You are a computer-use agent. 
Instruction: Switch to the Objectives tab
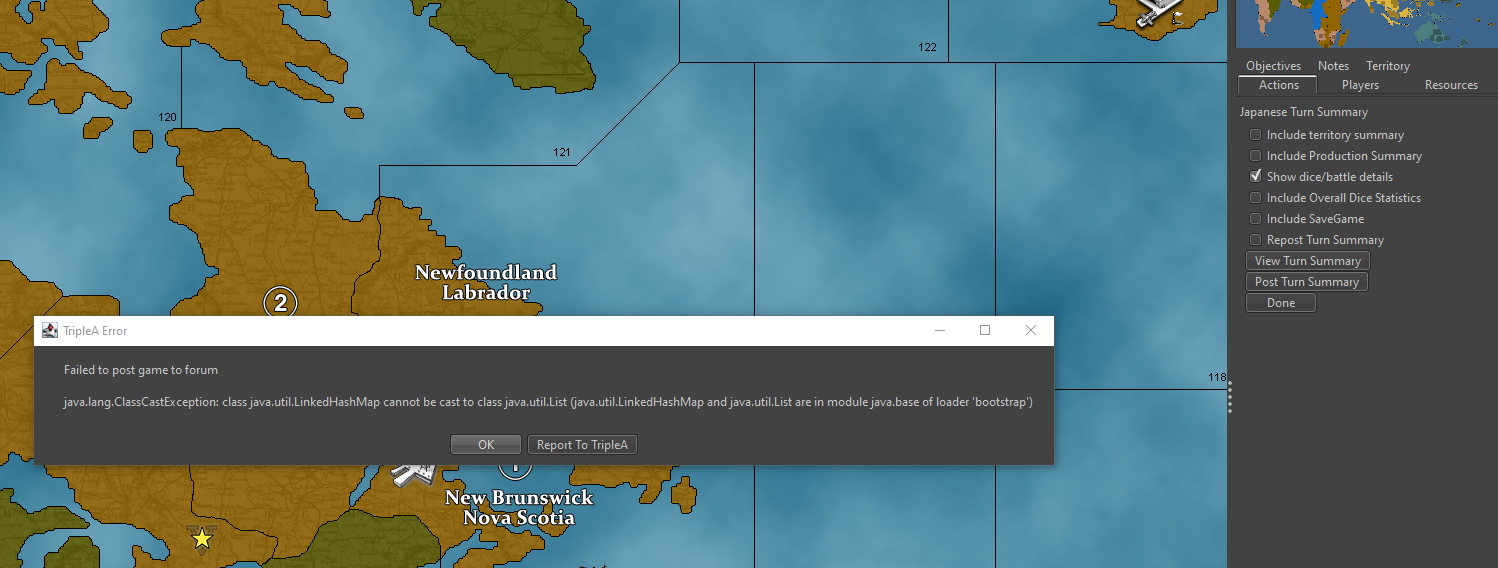1273,66
